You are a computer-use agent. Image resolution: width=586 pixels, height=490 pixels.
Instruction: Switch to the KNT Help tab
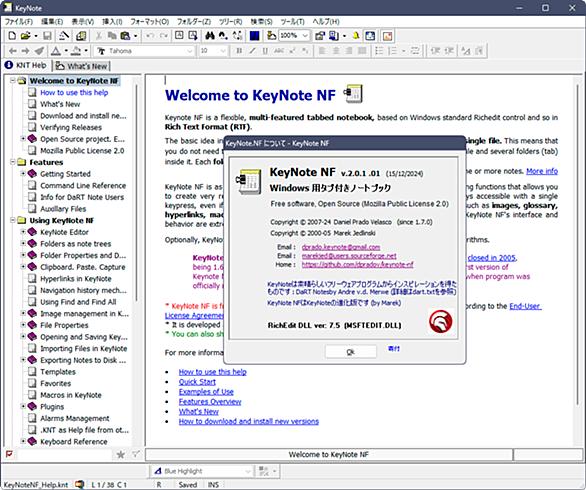click(x=25, y=65)
